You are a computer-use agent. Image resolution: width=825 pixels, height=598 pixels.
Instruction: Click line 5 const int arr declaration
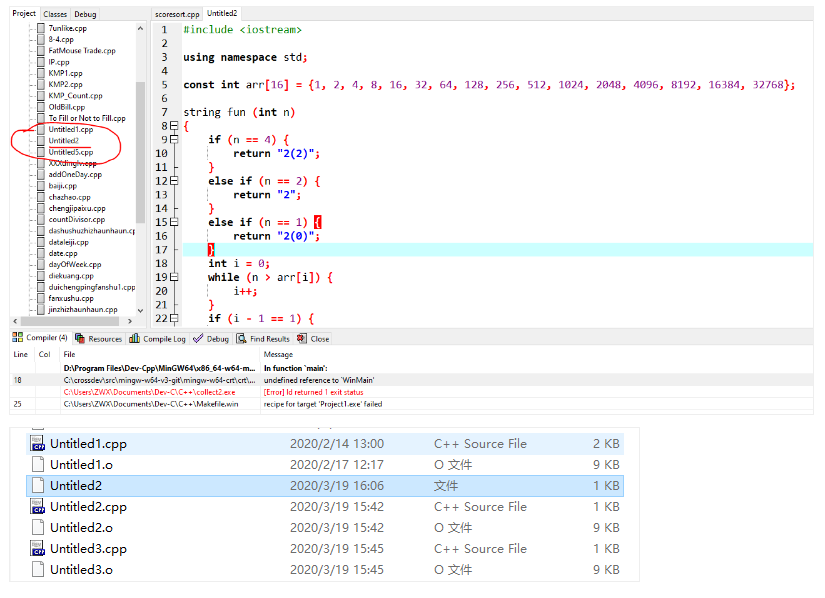489,85
